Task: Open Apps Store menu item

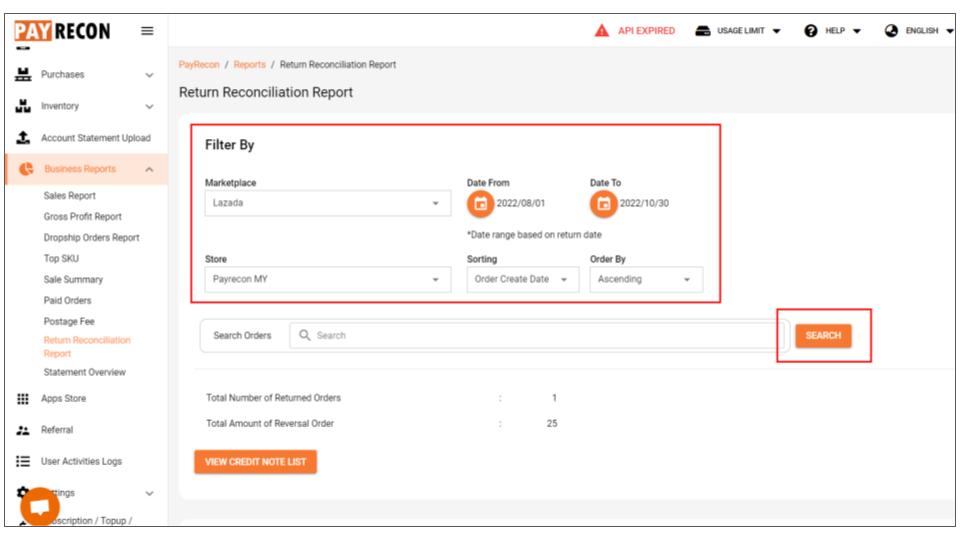Action: [63, 399]
